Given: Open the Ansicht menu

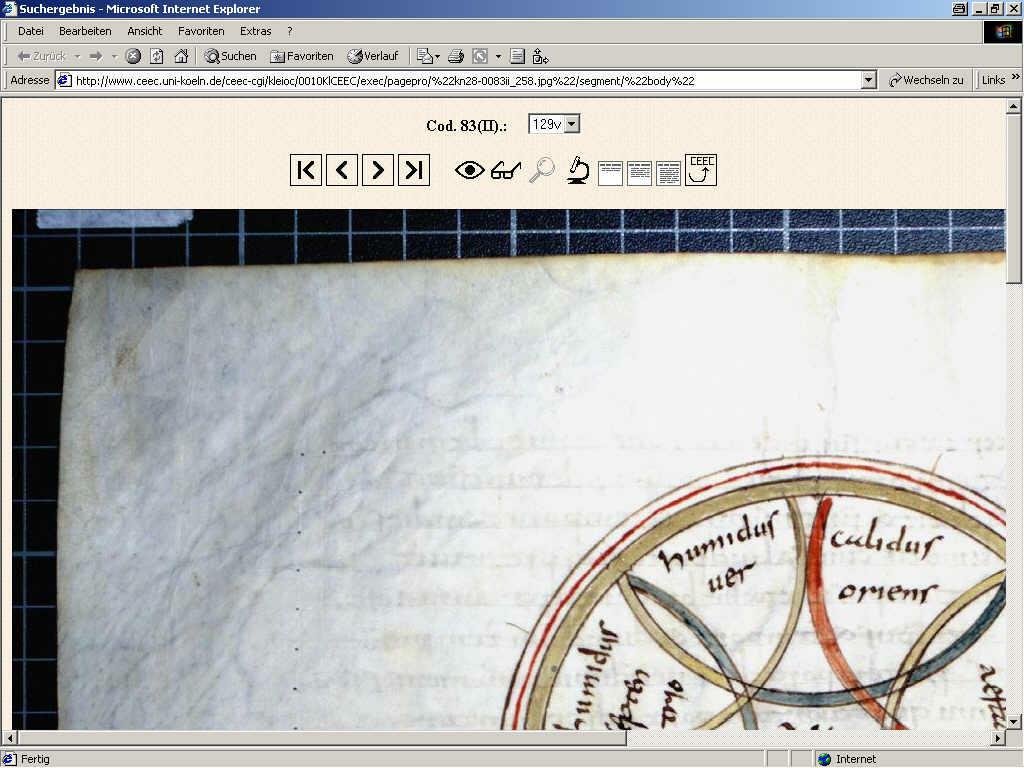Looking at the screenshot, I should pos(144,31).
